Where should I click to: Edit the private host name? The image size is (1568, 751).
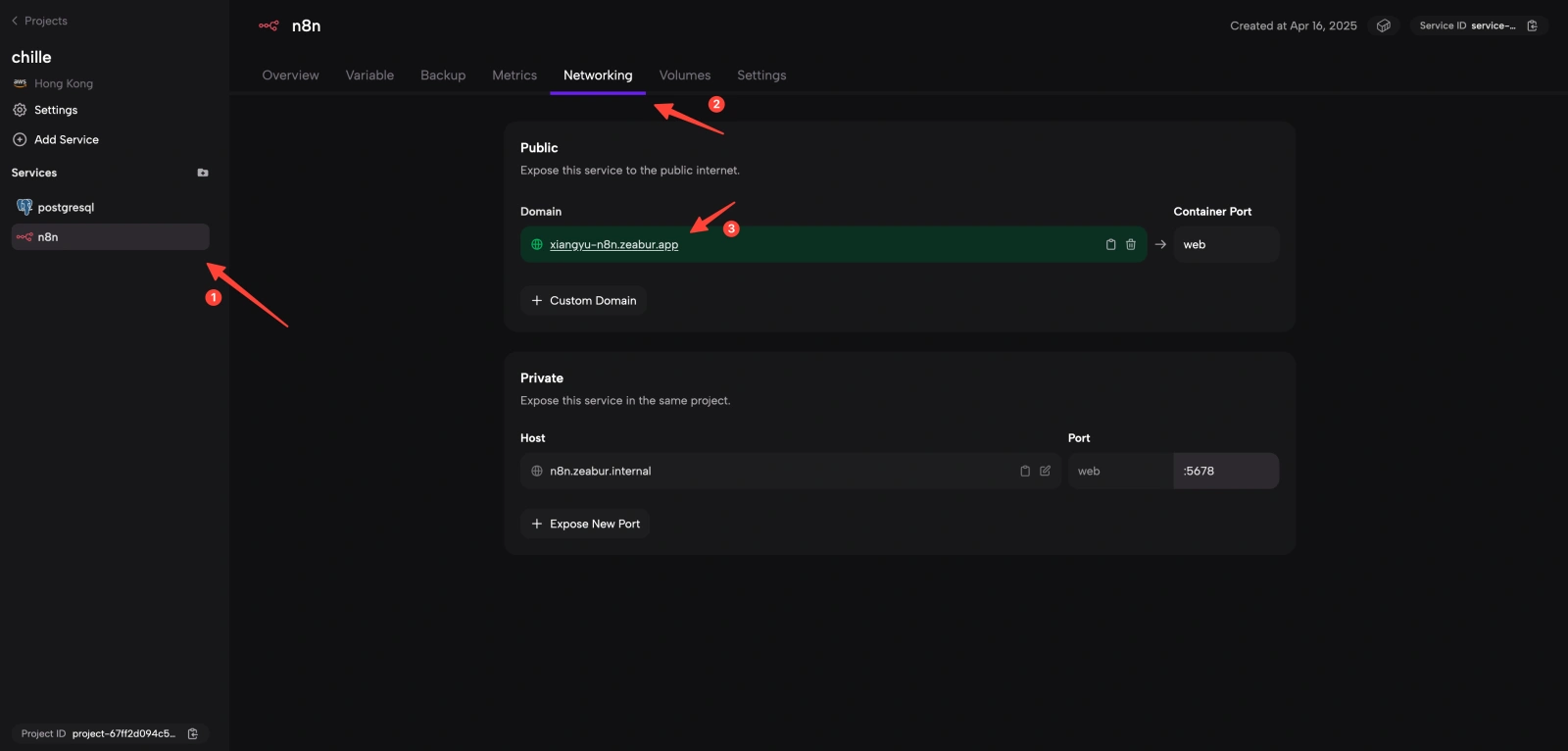[1046, 472]
